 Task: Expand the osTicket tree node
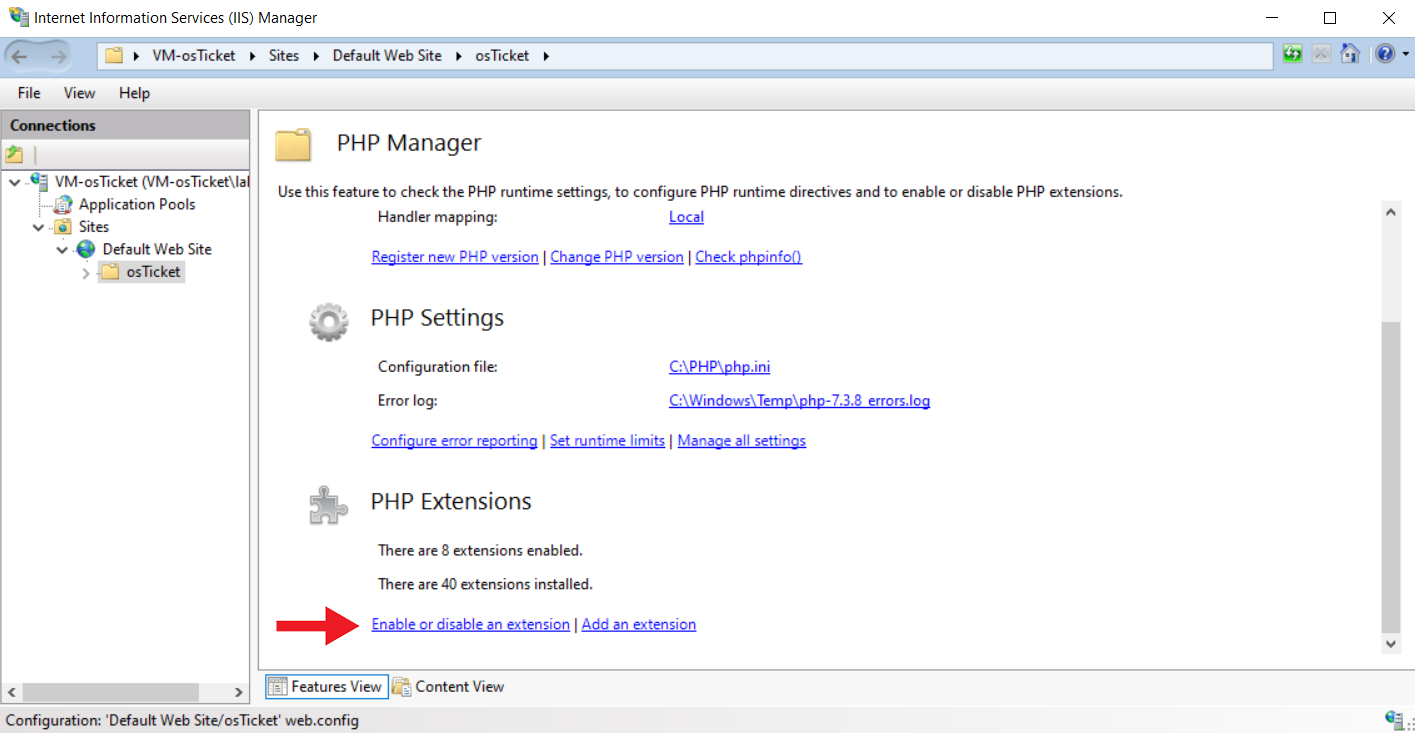pos(86,272)
